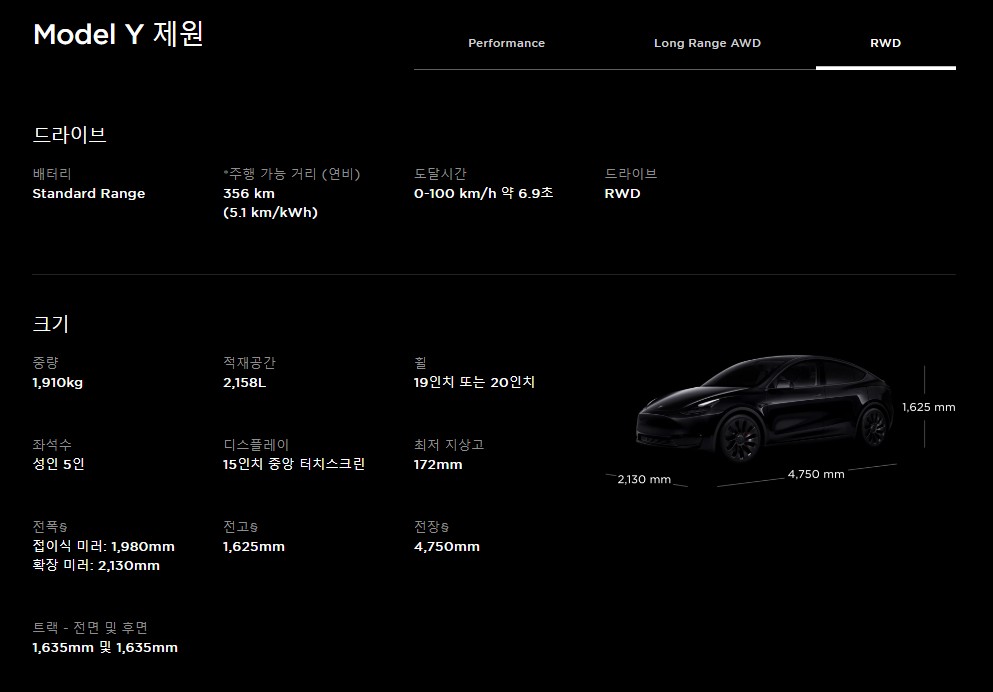Image resolution: width=993 pixels, height=692 pixels.
Task: Click the '트랙 - 전면 및 후면' label
Action: click(x=90, y=627)
